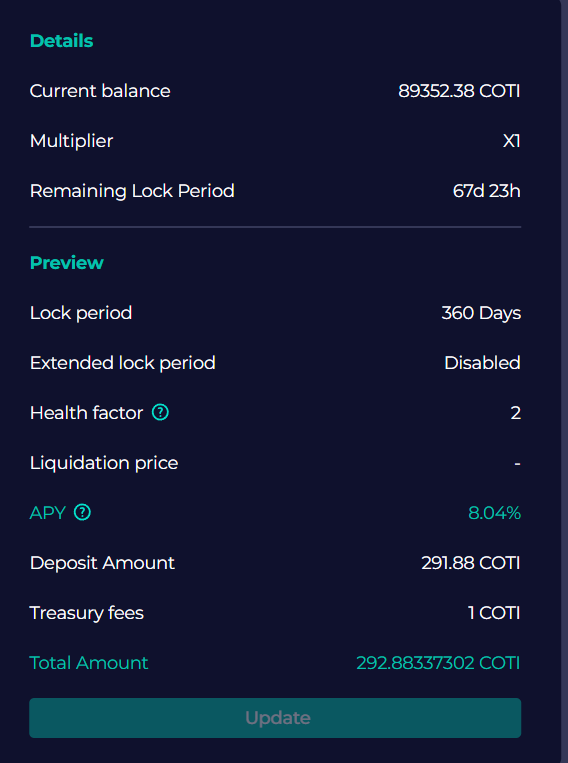The width and height of the screenshot is (568, 763).
Task: Click the 292.88337302 COTI total amount
Action: [x=438, y=663]
